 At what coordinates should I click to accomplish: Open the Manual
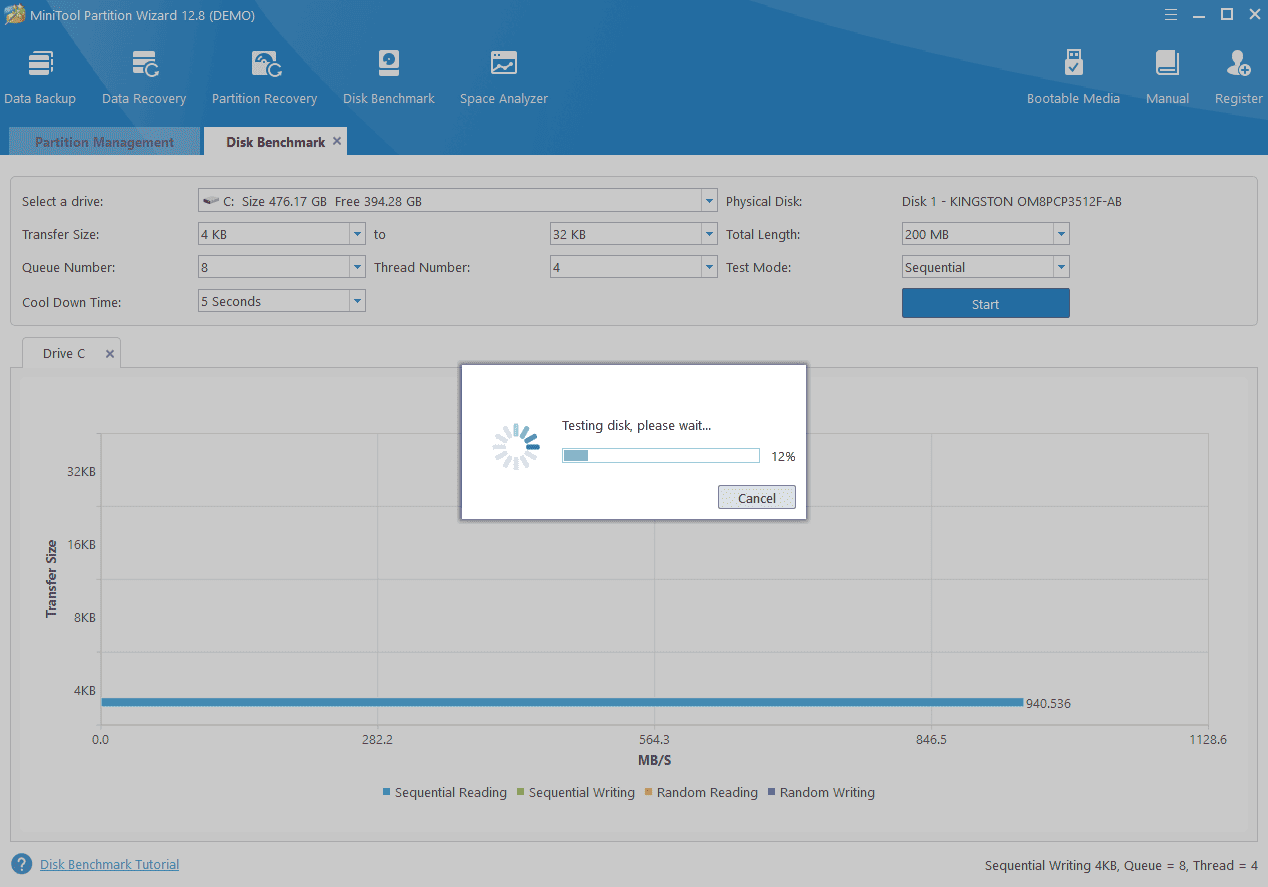tap(1167, 75)
